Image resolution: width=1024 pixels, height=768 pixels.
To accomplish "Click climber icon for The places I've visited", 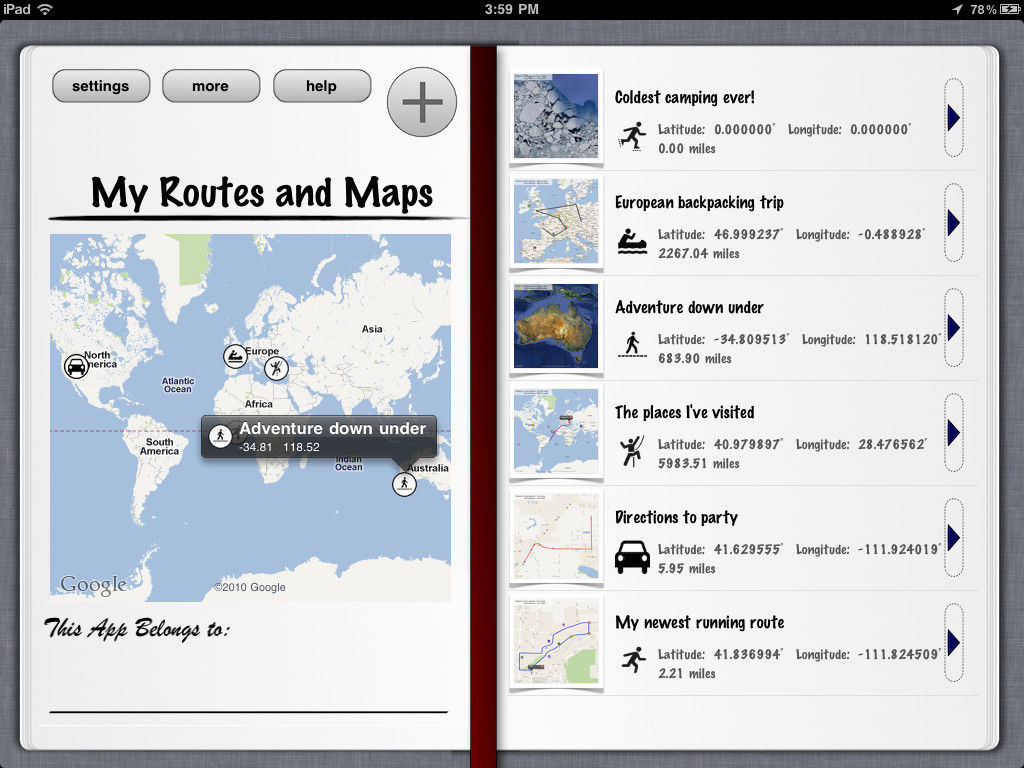I will click(x=632, y=451).
